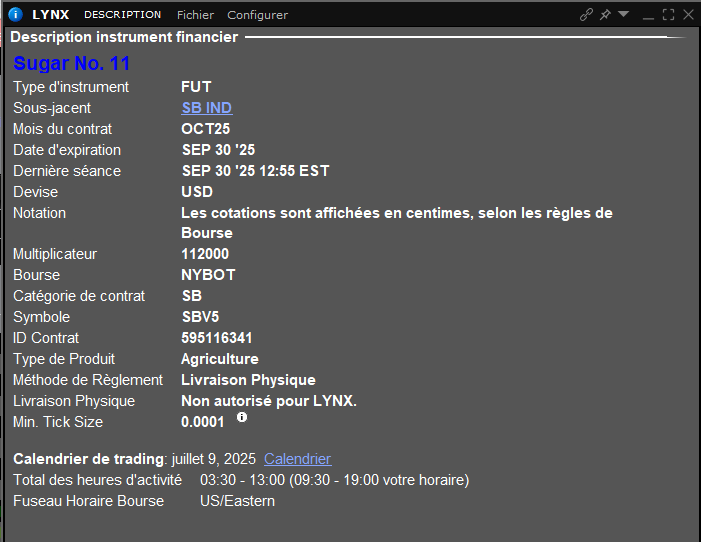Expand the title bar dropdown arrow

point(624,14)
